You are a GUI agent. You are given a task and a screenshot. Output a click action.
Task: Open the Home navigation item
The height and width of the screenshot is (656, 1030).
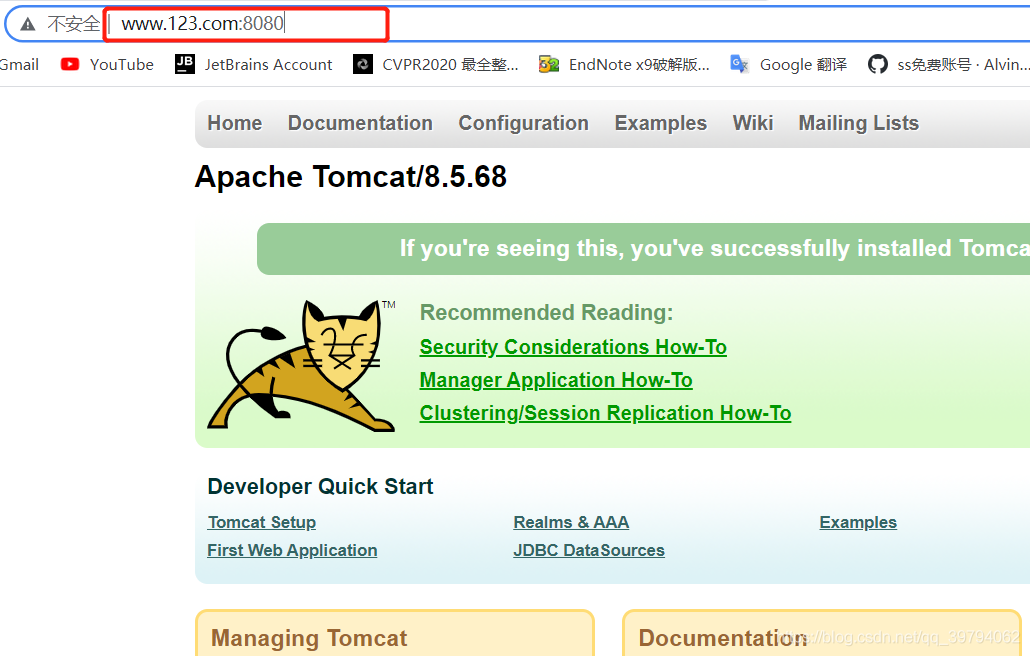pos(234,123)
